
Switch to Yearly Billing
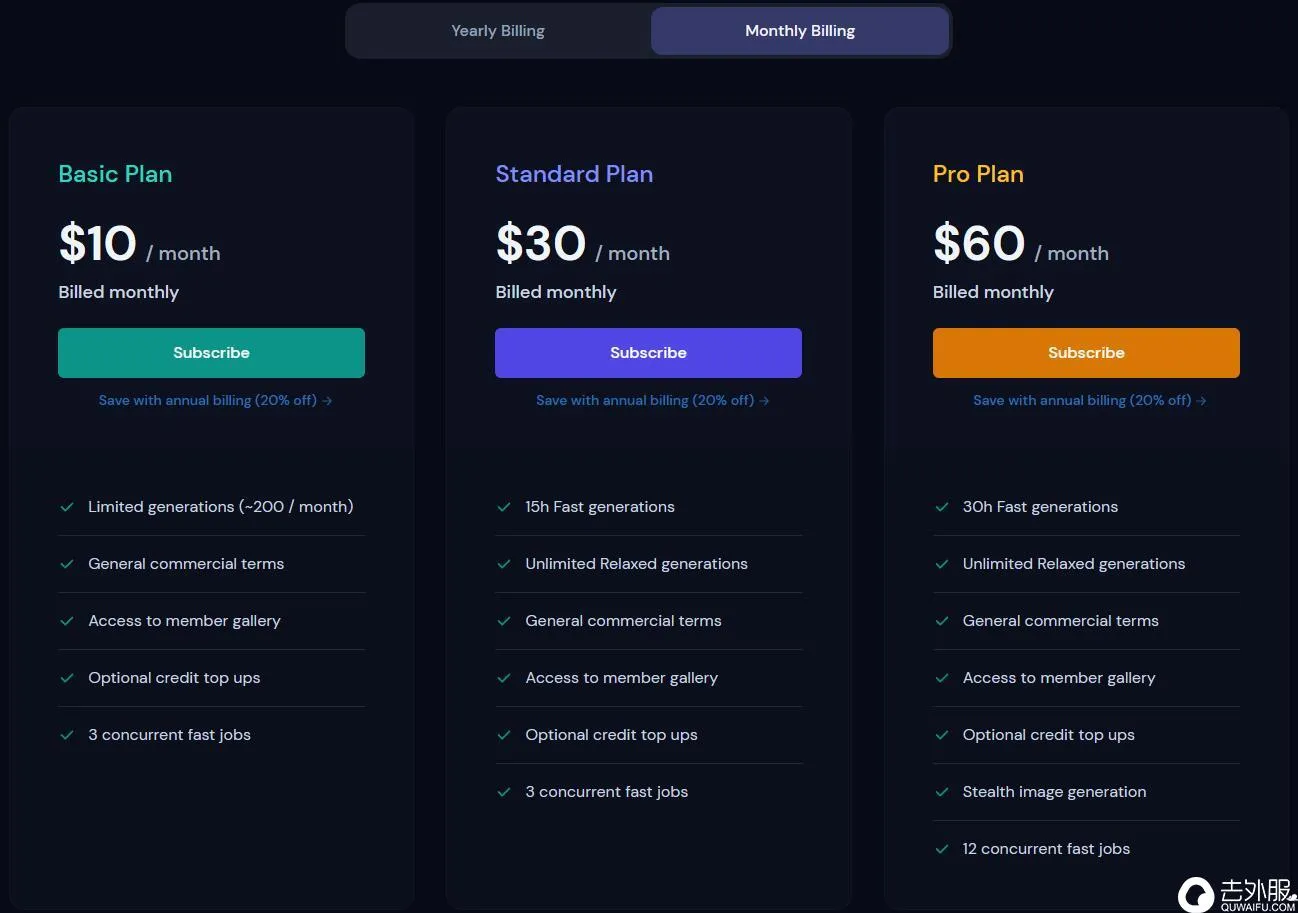498,31
